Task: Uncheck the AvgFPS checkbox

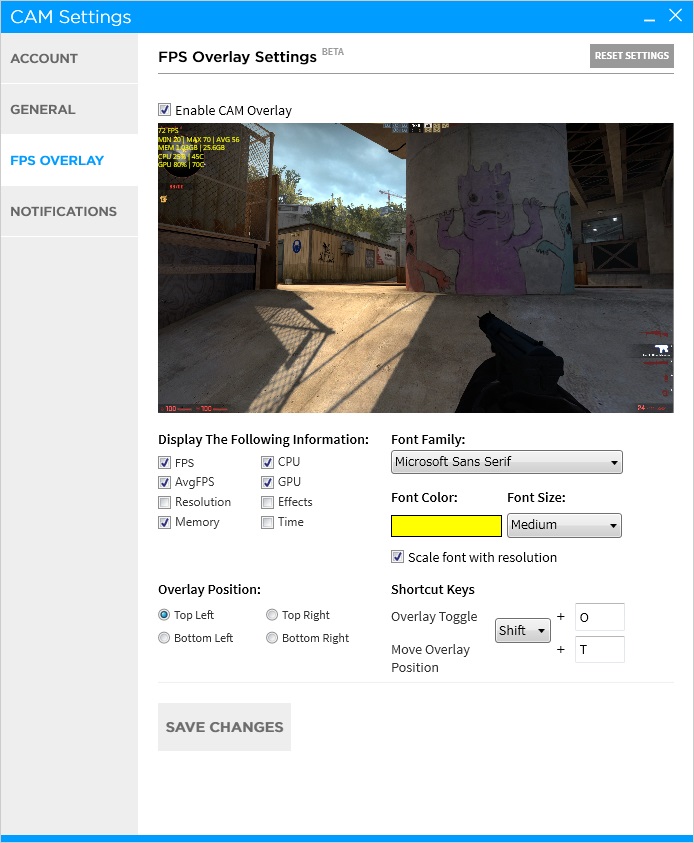Action: click(164, 482)
